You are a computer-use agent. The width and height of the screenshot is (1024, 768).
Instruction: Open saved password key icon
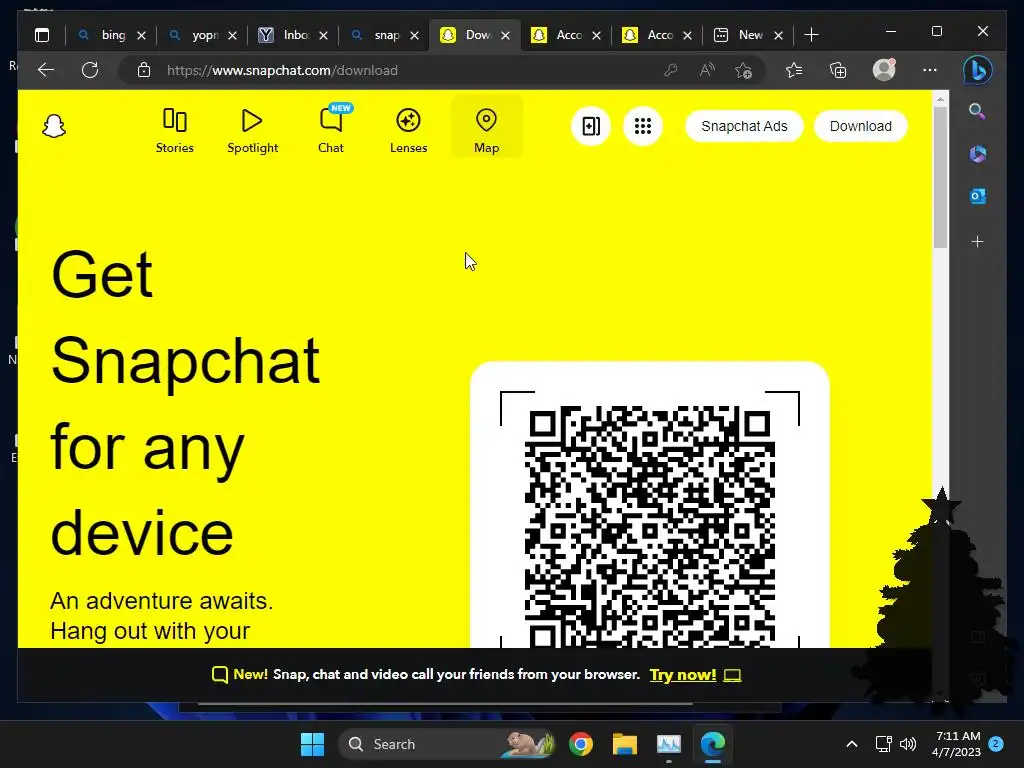[x=671, y=70]
